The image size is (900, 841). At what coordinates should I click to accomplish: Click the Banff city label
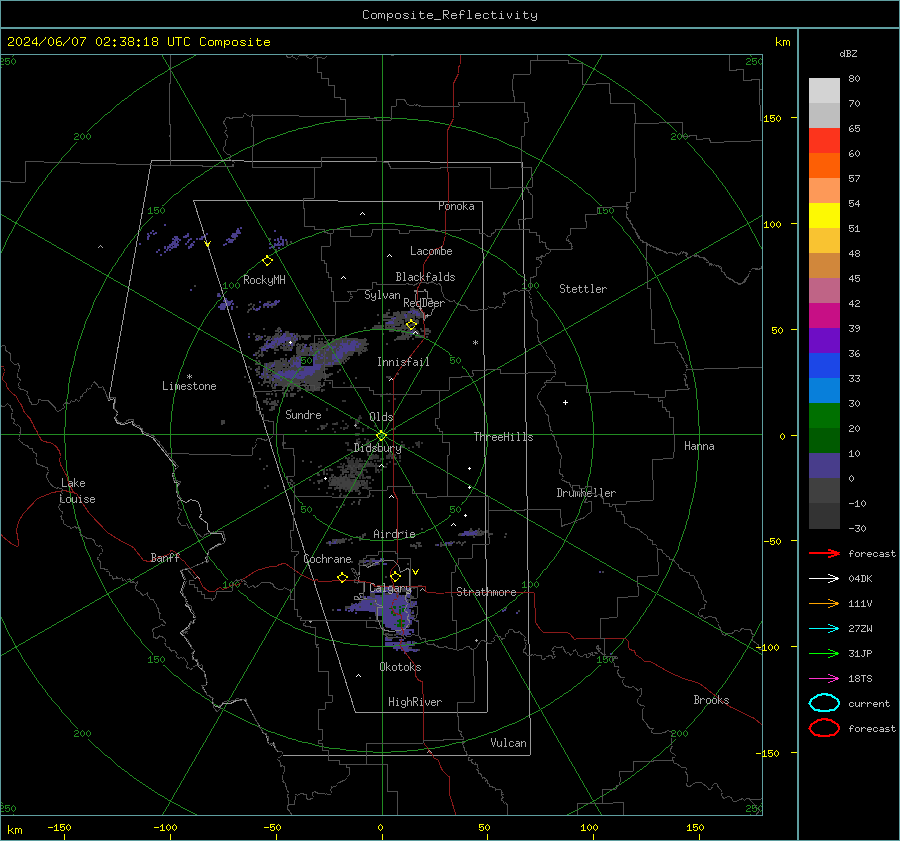click(x=165, y=557)
